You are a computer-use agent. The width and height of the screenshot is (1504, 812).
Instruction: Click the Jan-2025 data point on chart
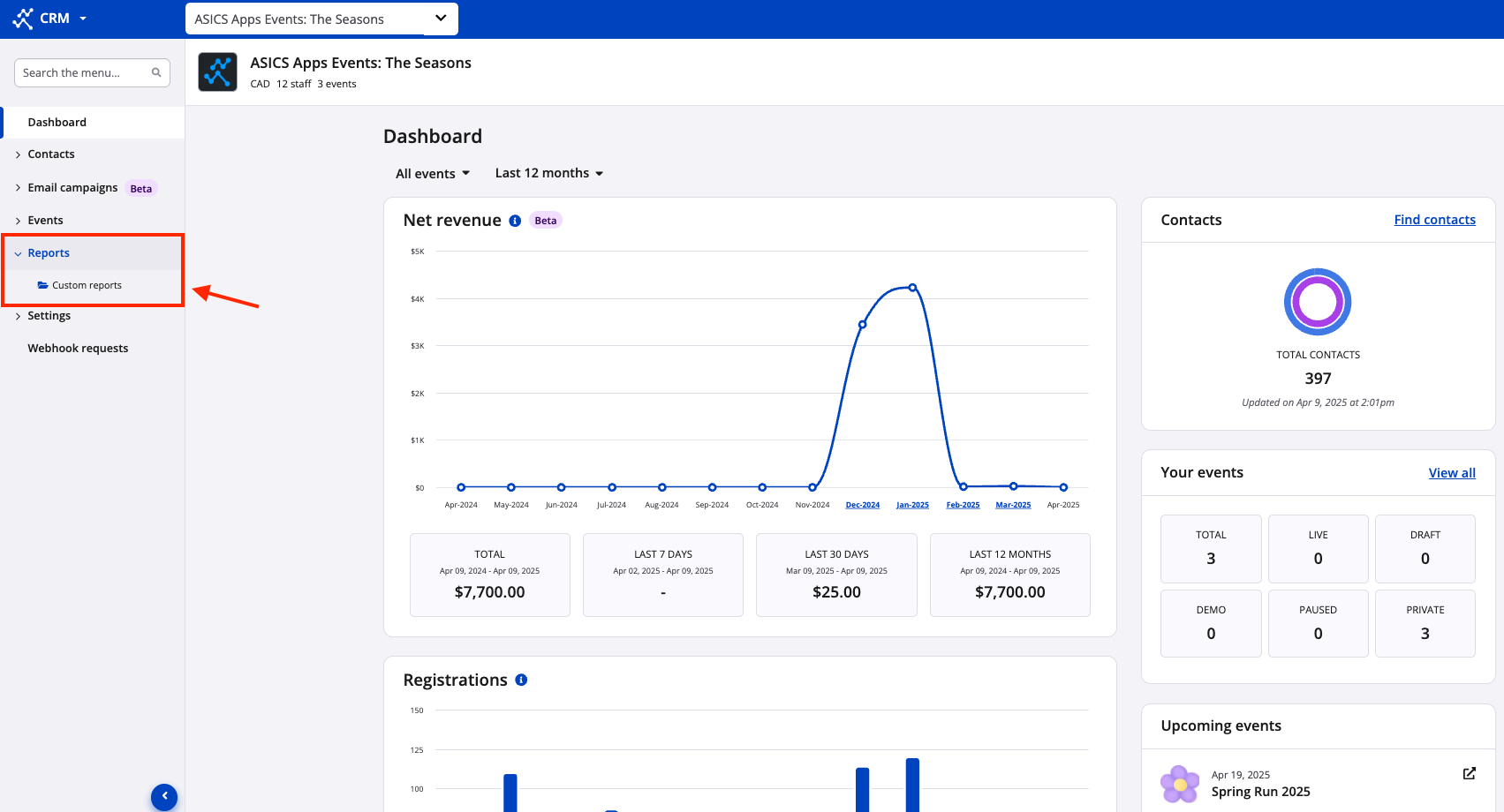912,288
